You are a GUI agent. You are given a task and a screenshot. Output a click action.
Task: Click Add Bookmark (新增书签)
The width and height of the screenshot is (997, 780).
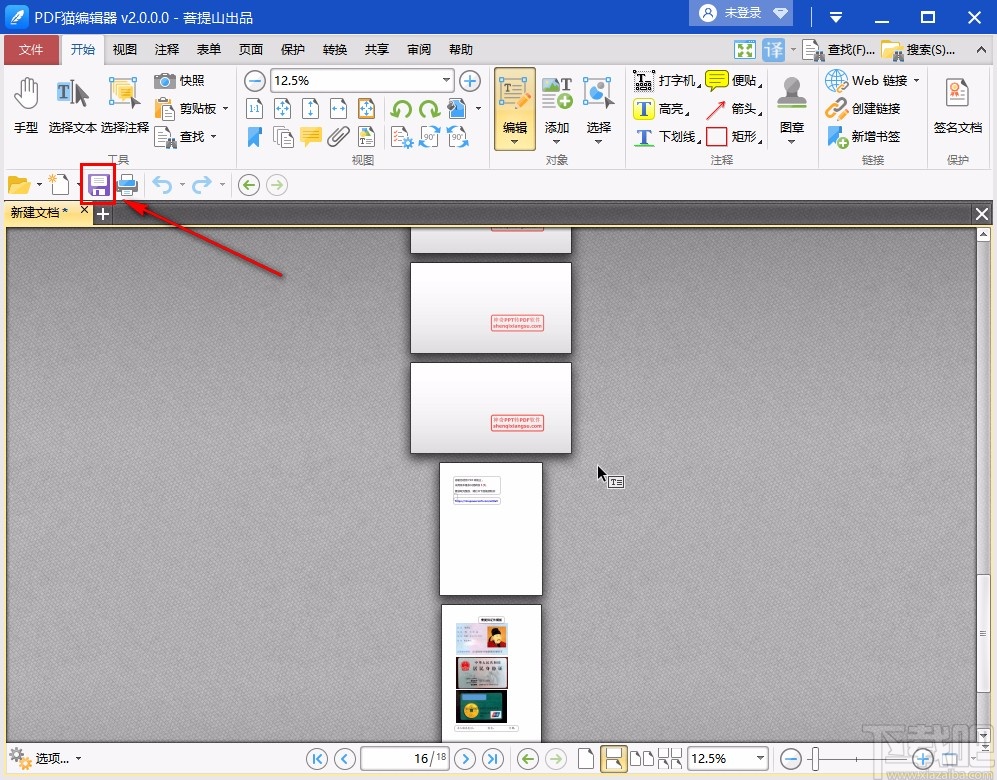863,137
